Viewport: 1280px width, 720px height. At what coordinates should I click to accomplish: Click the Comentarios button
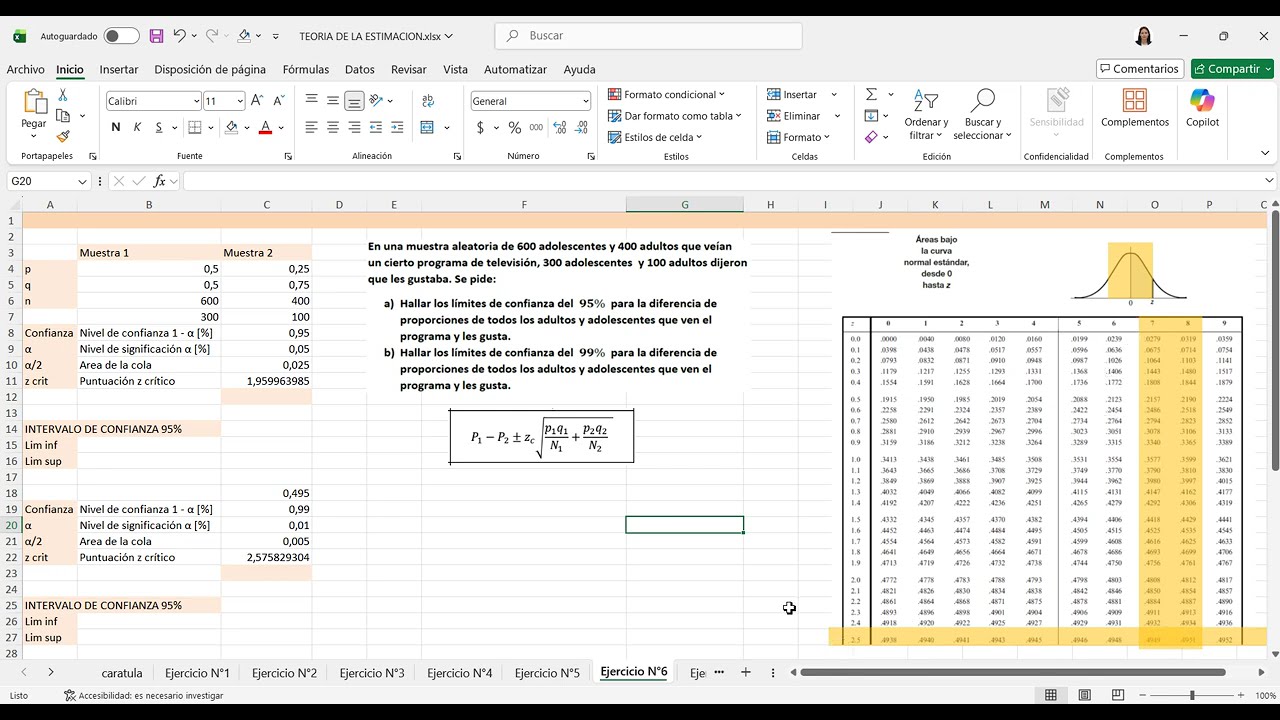[1138, 69]
